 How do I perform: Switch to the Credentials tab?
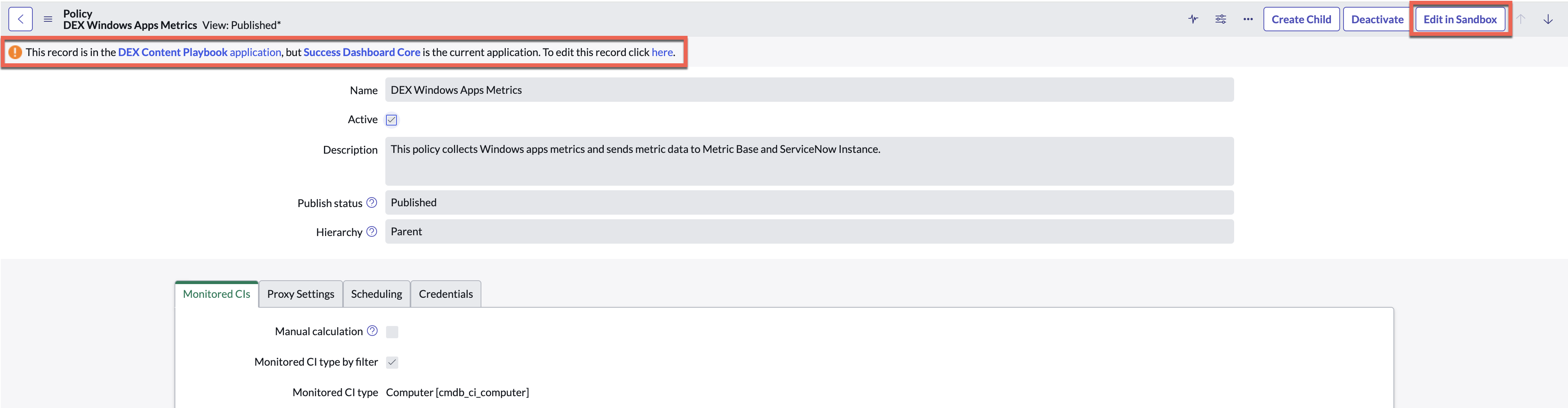446,294
